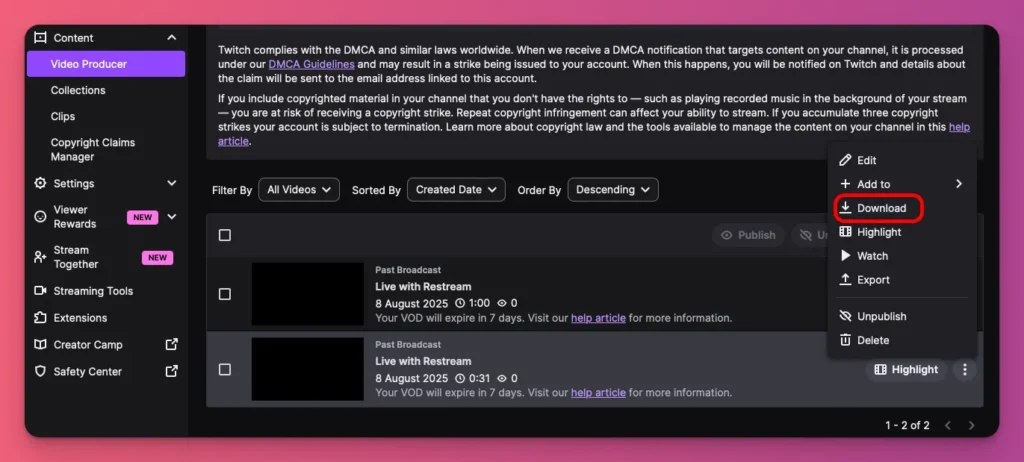This screenshot has height=462, width=1024.
Task: Select the 1:00 Live with Restream checkbox
Action: click(x=225, y=294)
